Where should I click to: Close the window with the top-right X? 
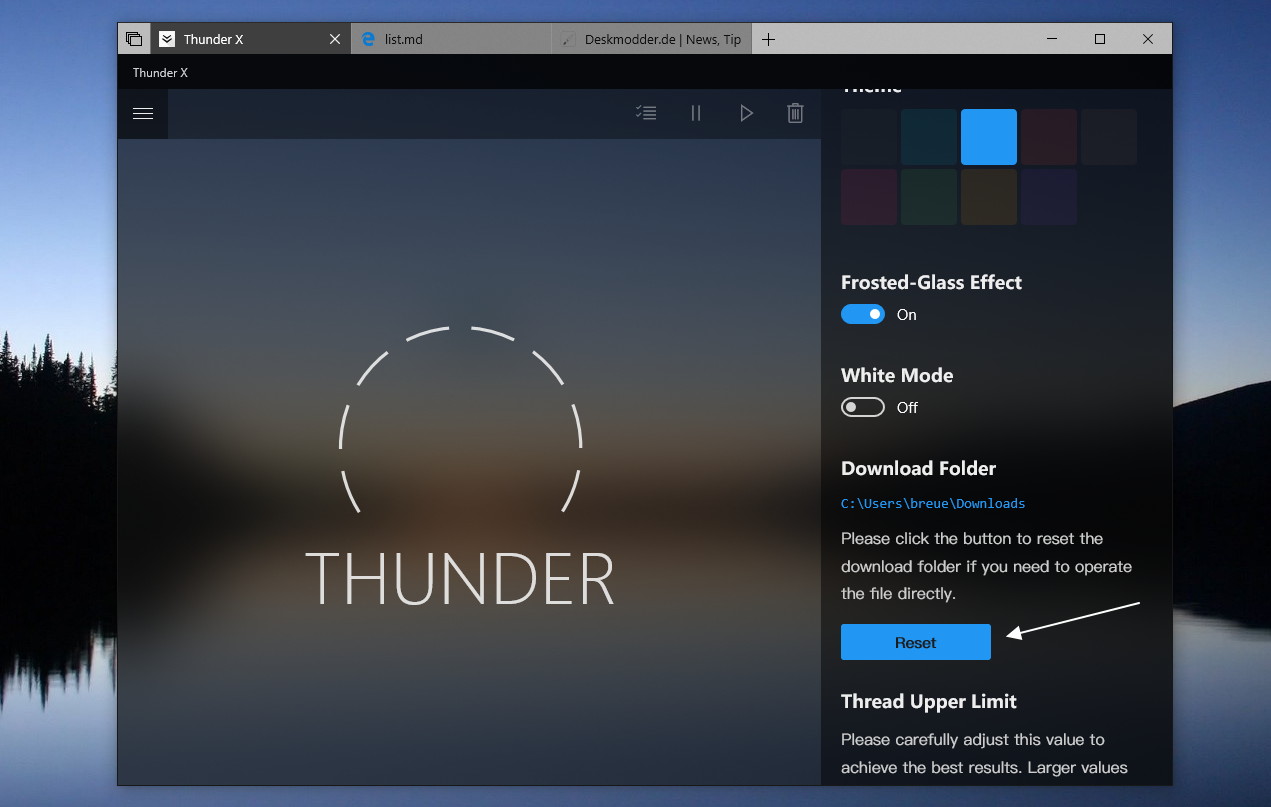[1148, 39]
